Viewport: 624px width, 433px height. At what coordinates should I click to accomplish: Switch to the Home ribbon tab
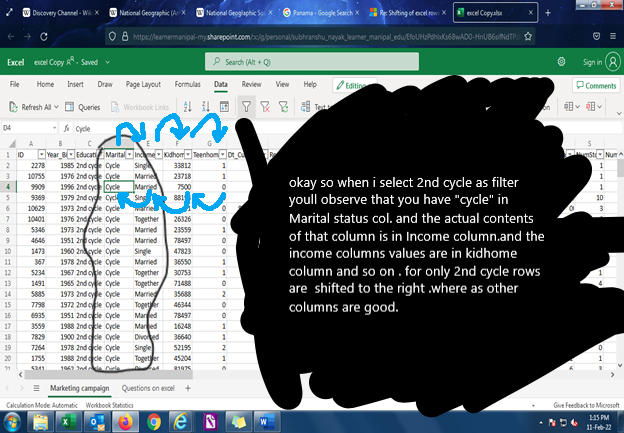[x=45, y=84]
